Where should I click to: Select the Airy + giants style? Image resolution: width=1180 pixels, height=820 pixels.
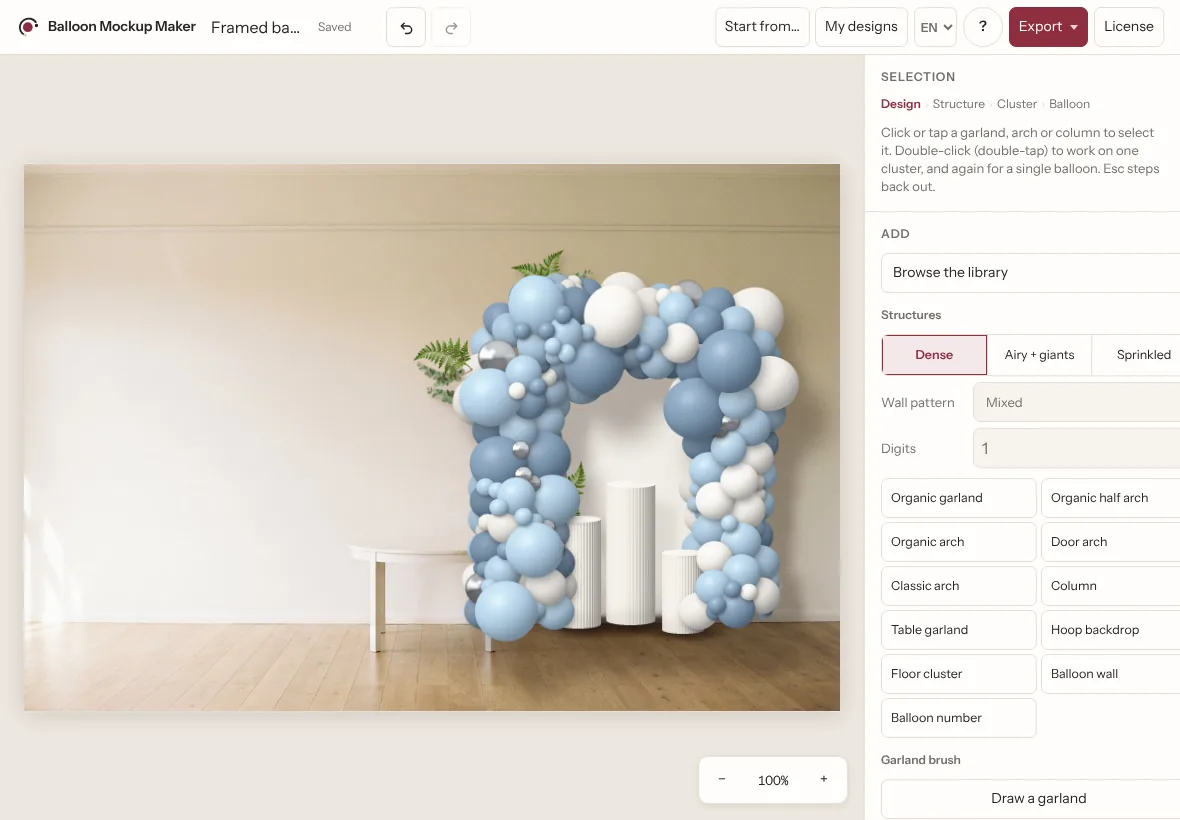[1039, 355]
